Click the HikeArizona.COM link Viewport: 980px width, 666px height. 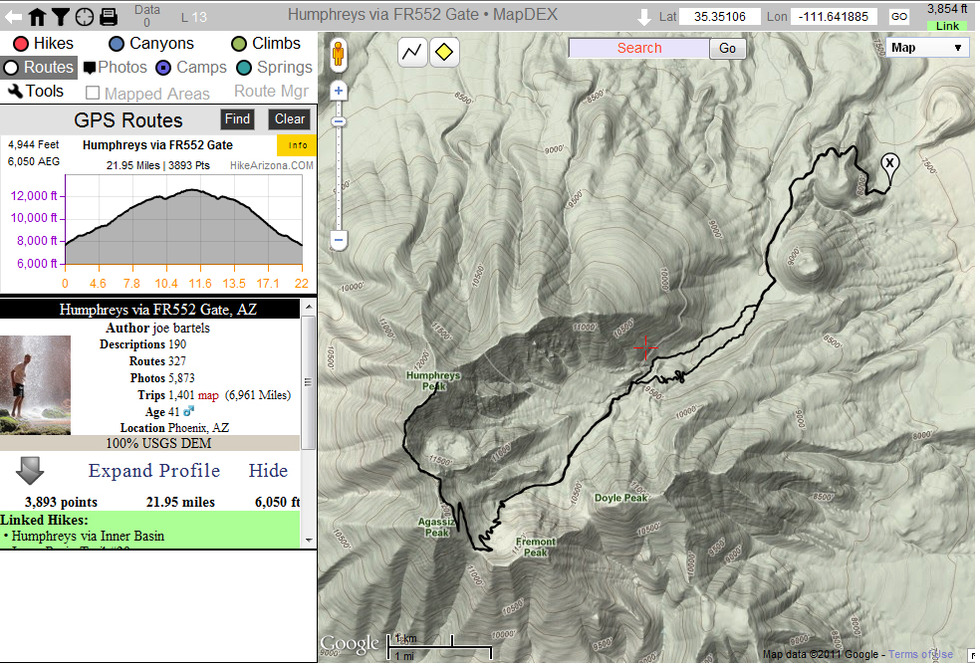tap(272, 166)
